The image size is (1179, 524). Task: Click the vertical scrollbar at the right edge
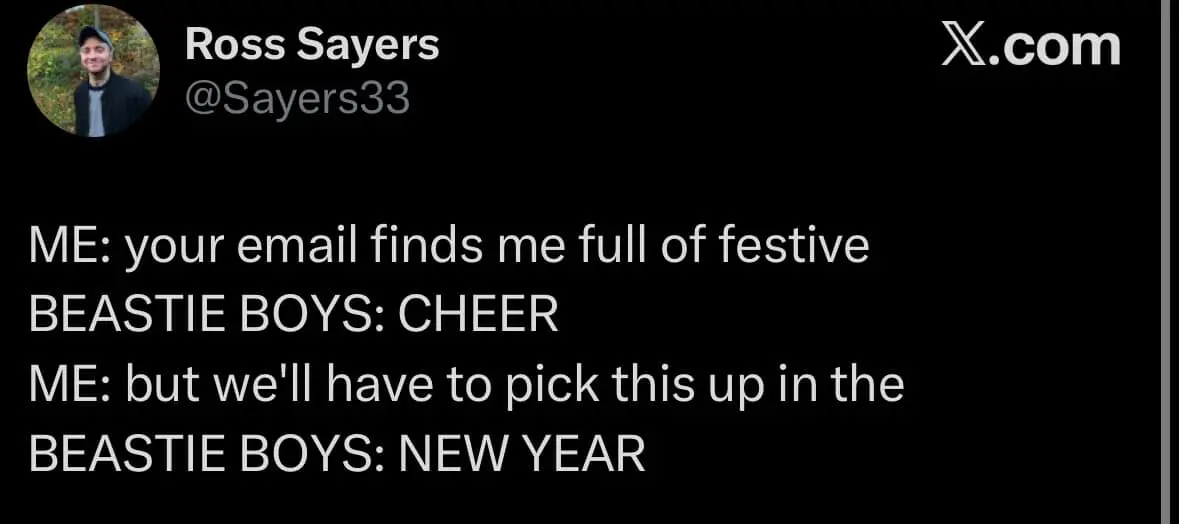tap(1166, 262)
